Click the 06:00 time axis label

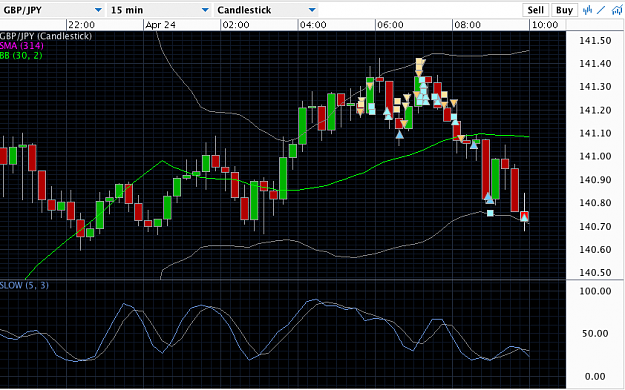coord(390,25)
